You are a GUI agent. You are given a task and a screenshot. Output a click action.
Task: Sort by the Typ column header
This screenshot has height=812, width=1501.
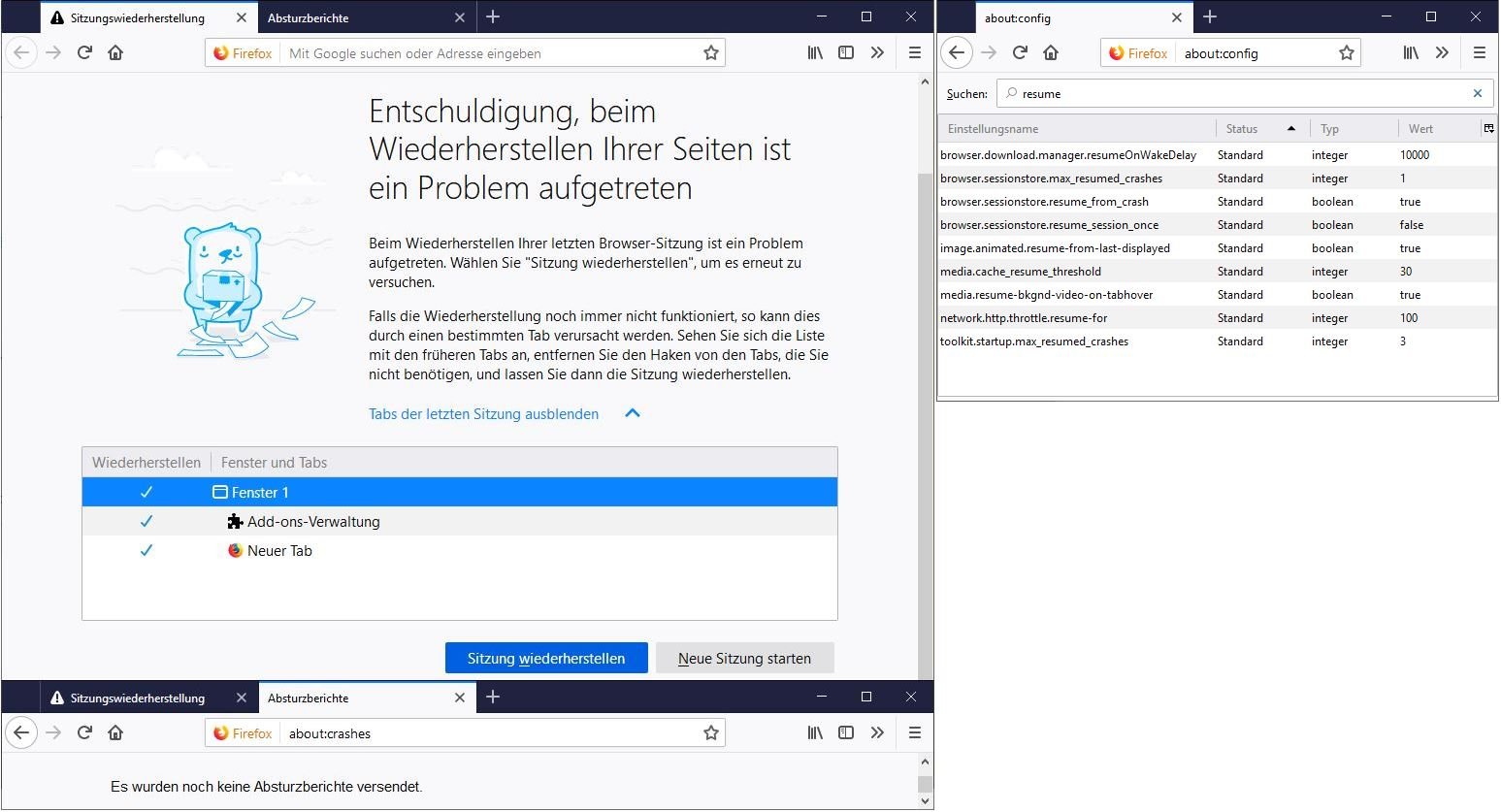coord(1354,128)
